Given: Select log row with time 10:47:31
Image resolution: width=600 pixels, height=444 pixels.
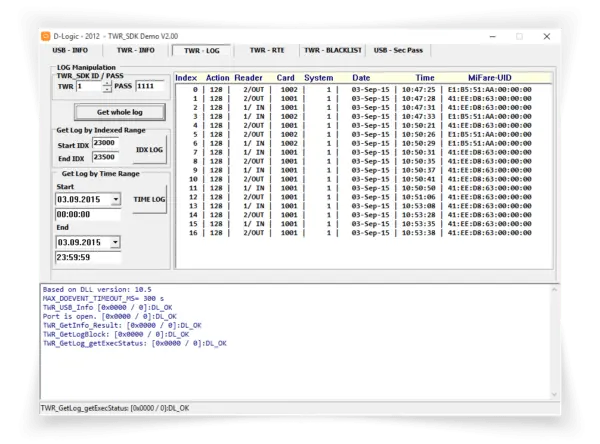Looking at the screenshot, I should click(x=362, y=108).
